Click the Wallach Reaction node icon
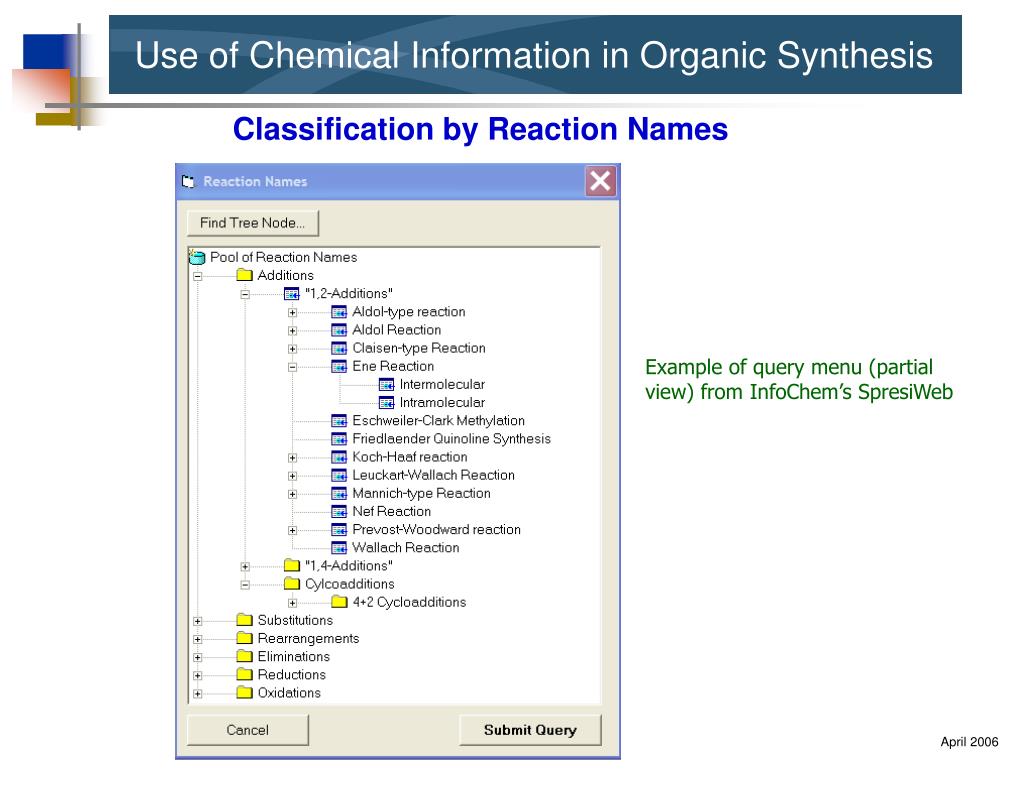The image size is (1024, 791). point(339,547)
